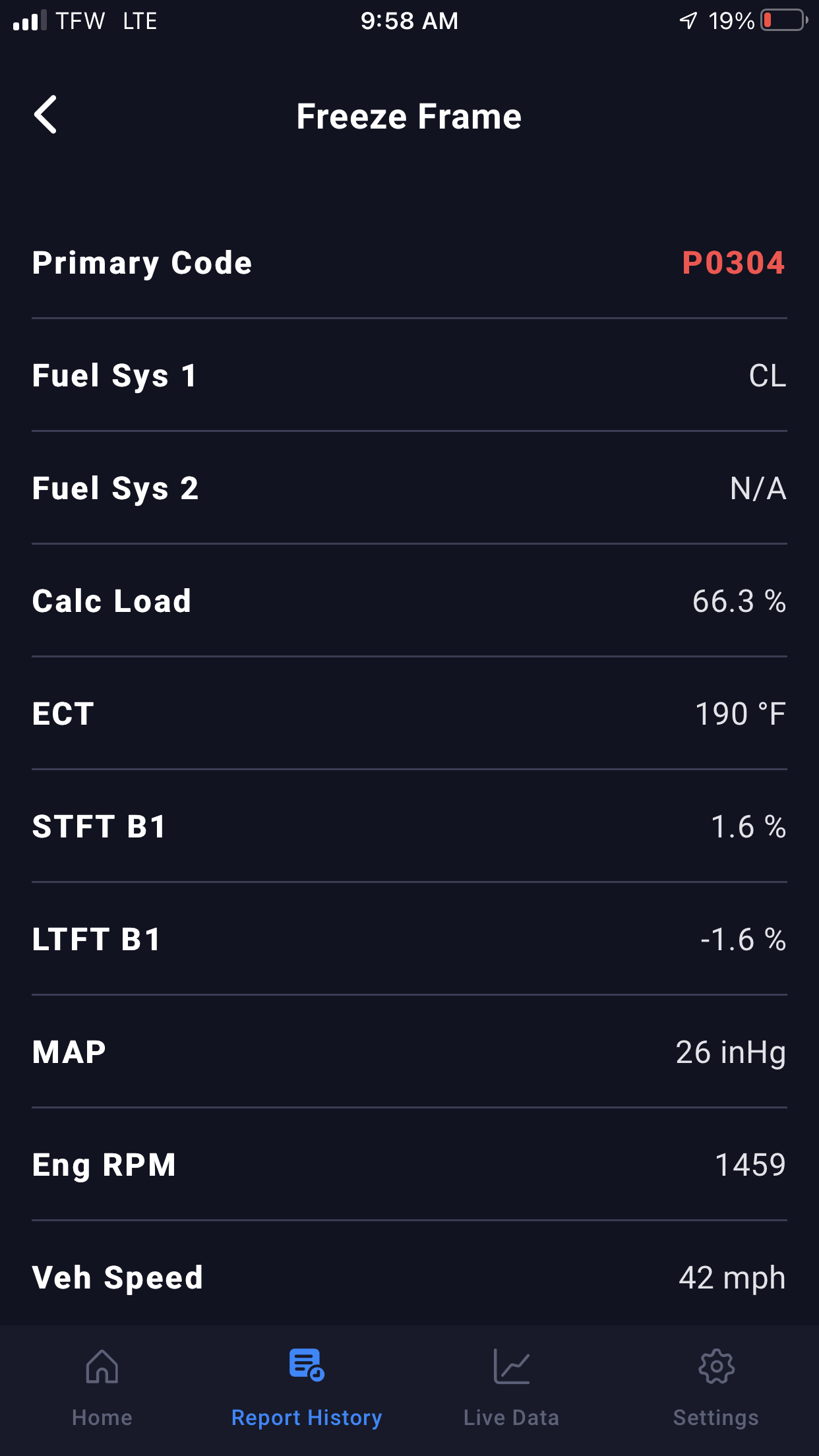The image size is (819, 1456).
Task: Tap the LTFT B1 value
Action: click(x=743, y=940)
